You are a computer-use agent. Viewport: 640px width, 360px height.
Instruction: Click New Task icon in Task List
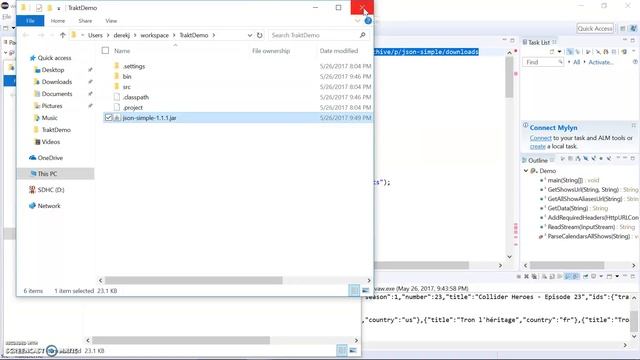coord(552,52)
